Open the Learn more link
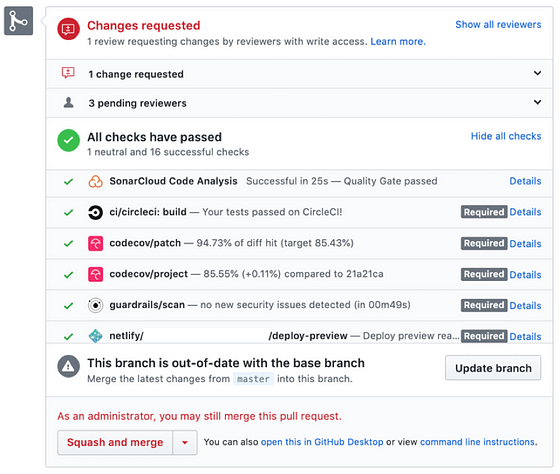 (x=398, y=41)
